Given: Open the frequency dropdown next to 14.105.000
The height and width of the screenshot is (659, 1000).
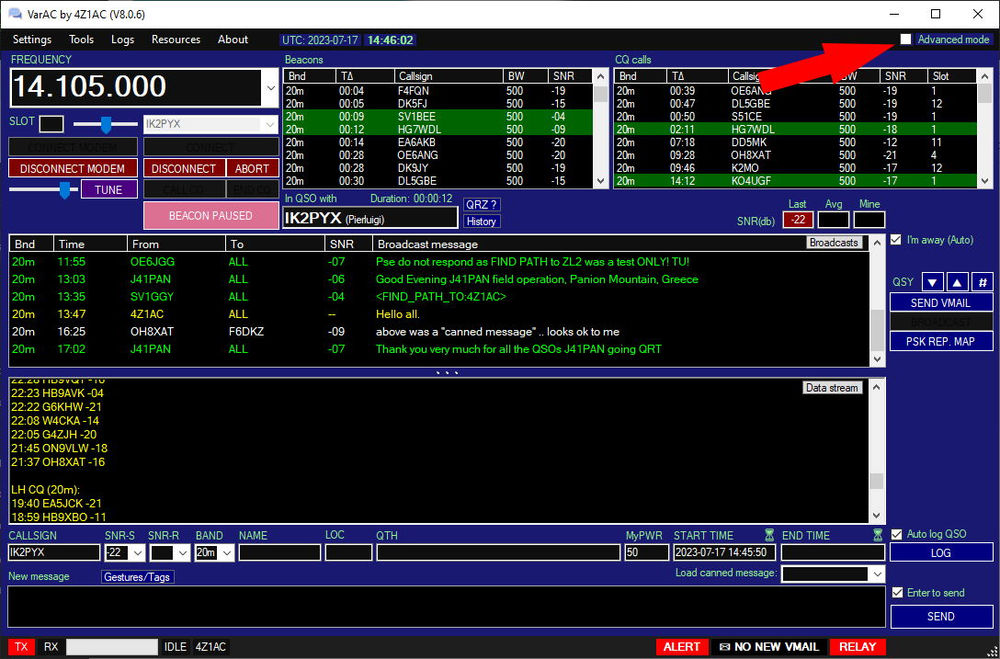Looking at the screenshot, I should coord(269,87).
